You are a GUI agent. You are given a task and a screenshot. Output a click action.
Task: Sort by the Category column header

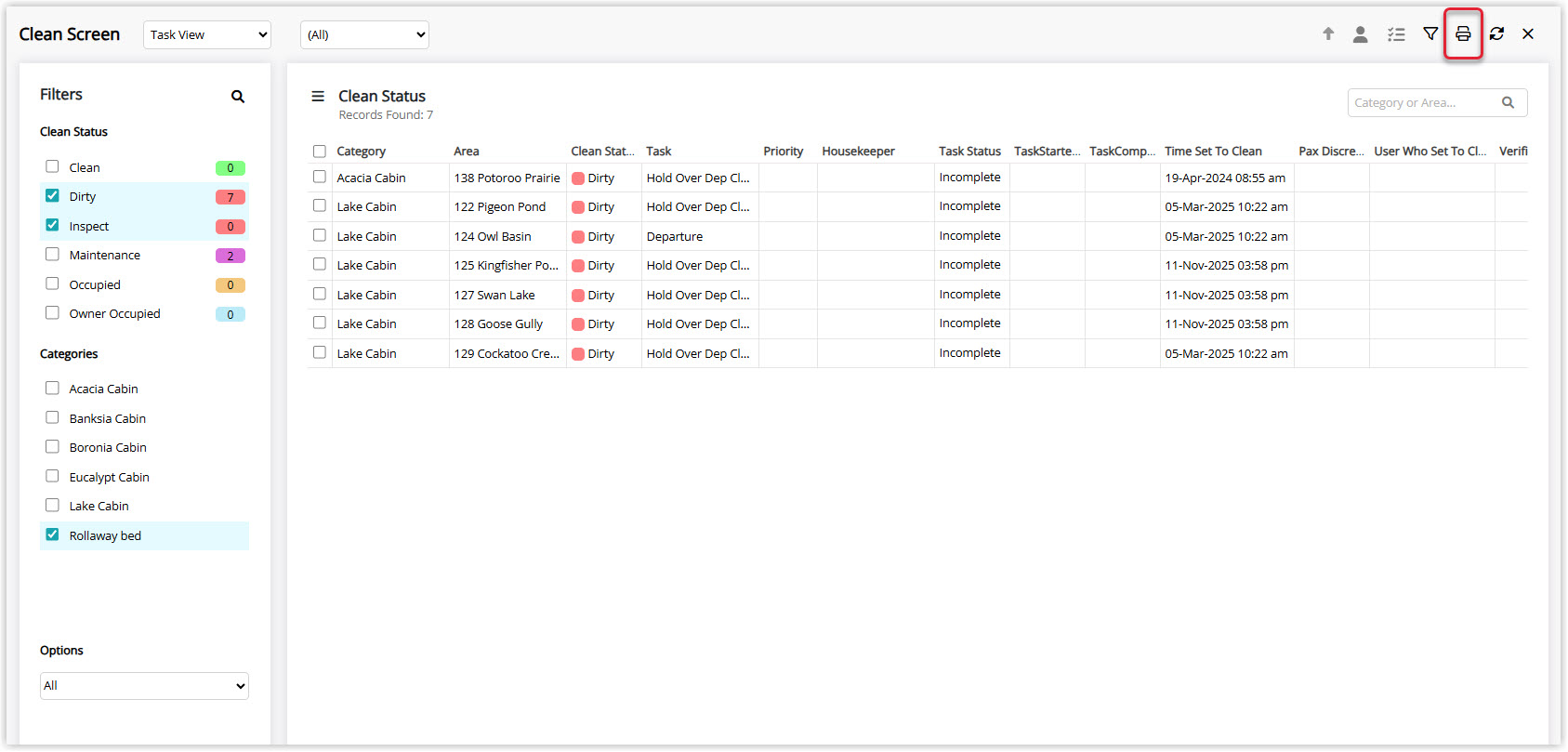point(361,152)
